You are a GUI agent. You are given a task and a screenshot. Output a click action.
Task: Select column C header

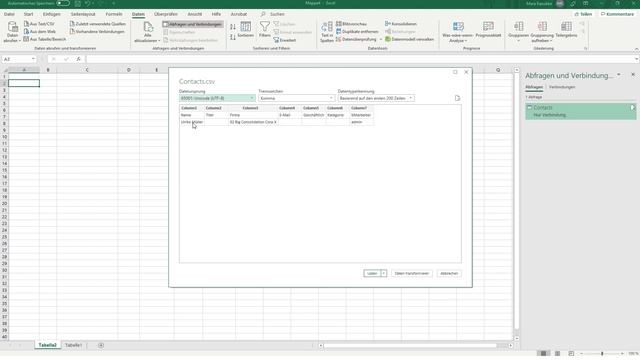[x=87, y=70]
